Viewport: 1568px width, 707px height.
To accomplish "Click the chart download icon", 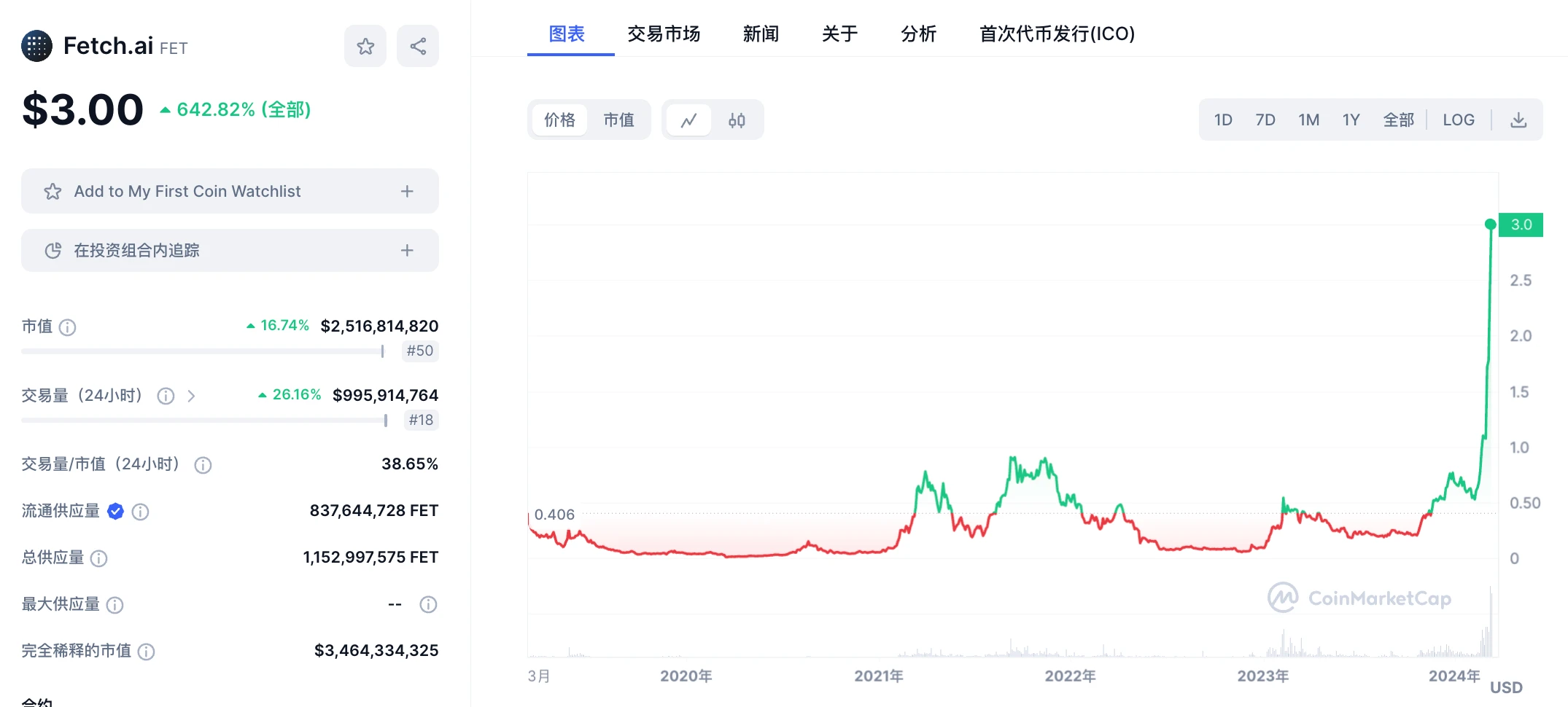I will click(1518, 120).
